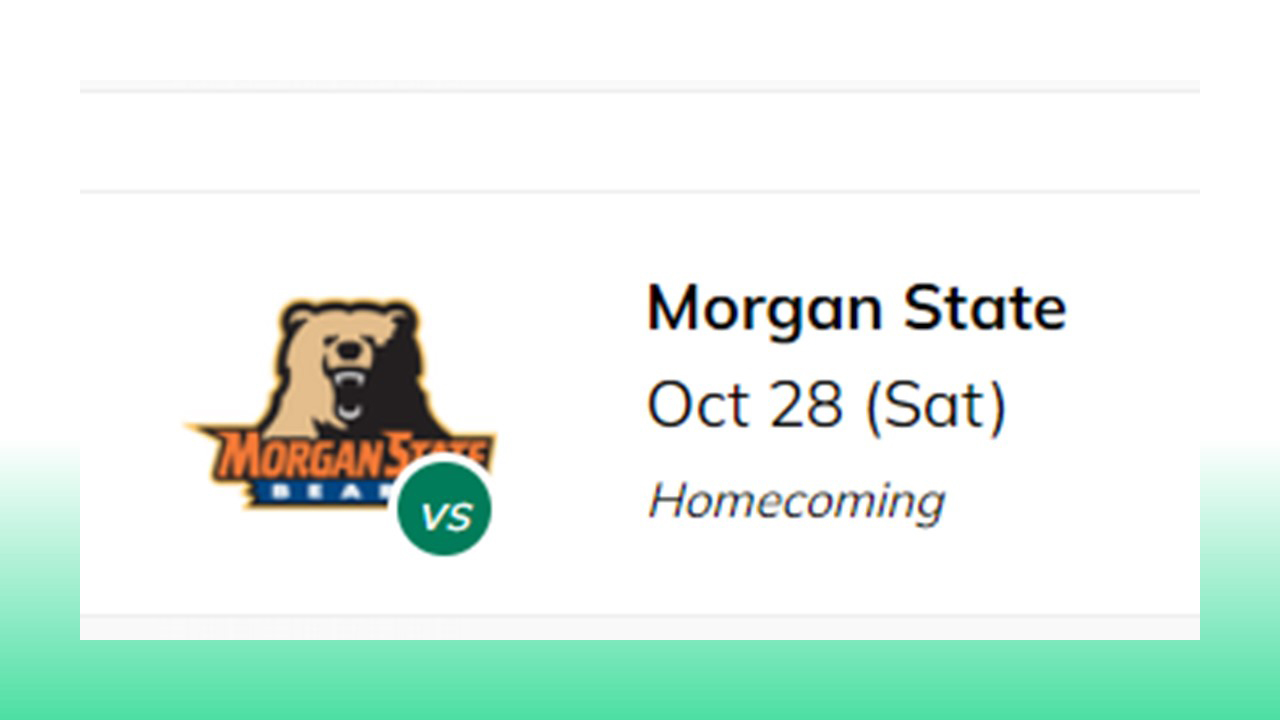Click the bear's open mouth in logo
This screenshot has width=1280, height=720.
(348, 392)
